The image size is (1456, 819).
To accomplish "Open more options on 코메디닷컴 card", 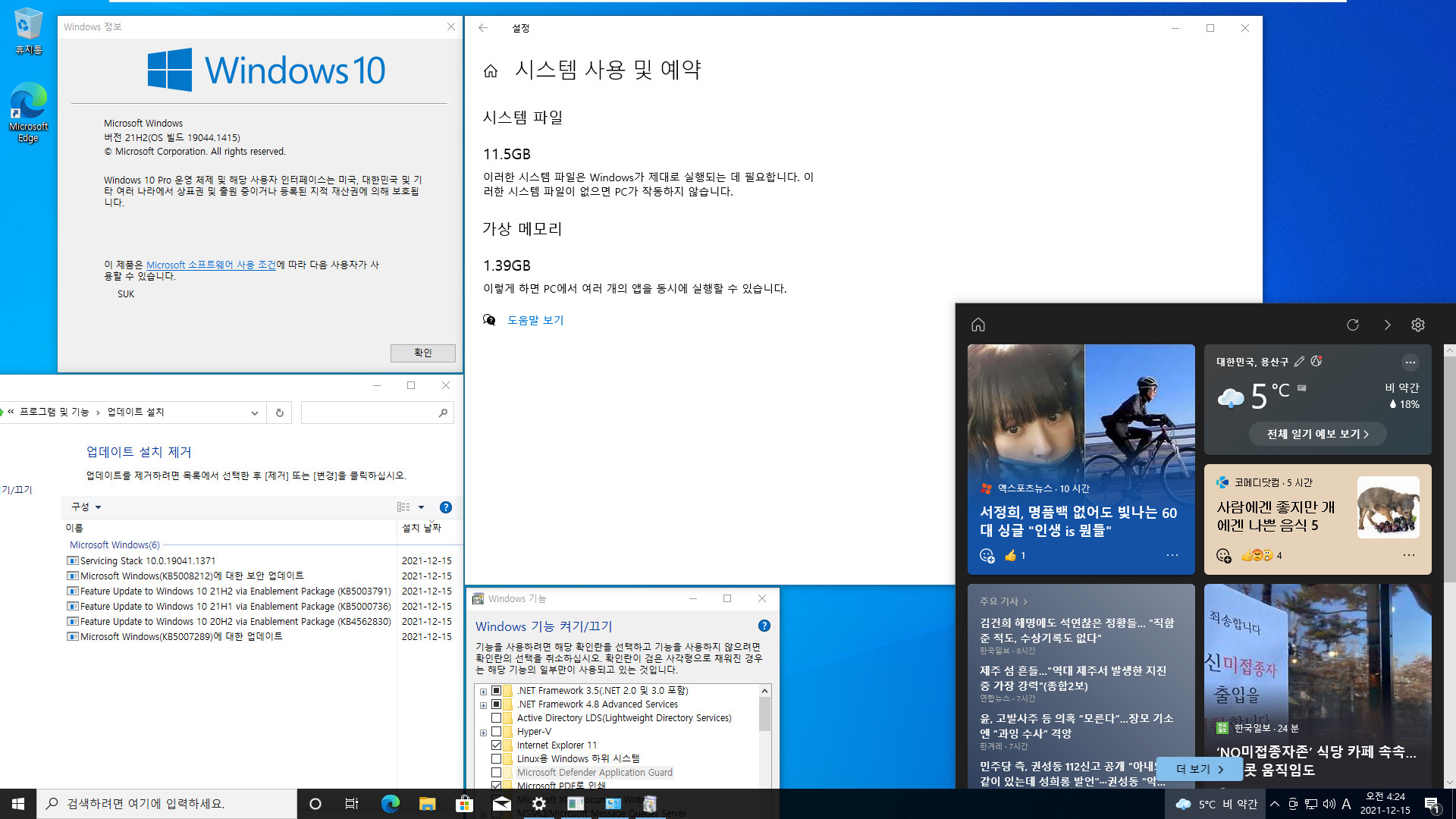I will (1409, 555).
